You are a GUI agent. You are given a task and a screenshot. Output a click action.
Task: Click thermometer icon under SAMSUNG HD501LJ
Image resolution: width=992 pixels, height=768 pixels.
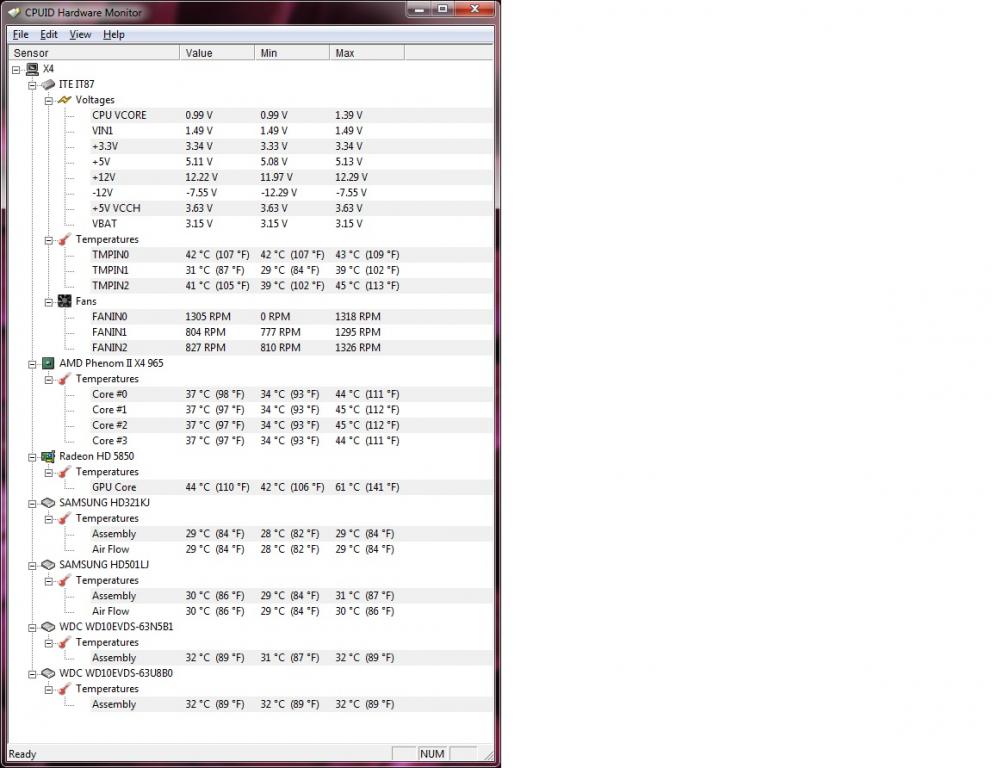click(65, 580)
